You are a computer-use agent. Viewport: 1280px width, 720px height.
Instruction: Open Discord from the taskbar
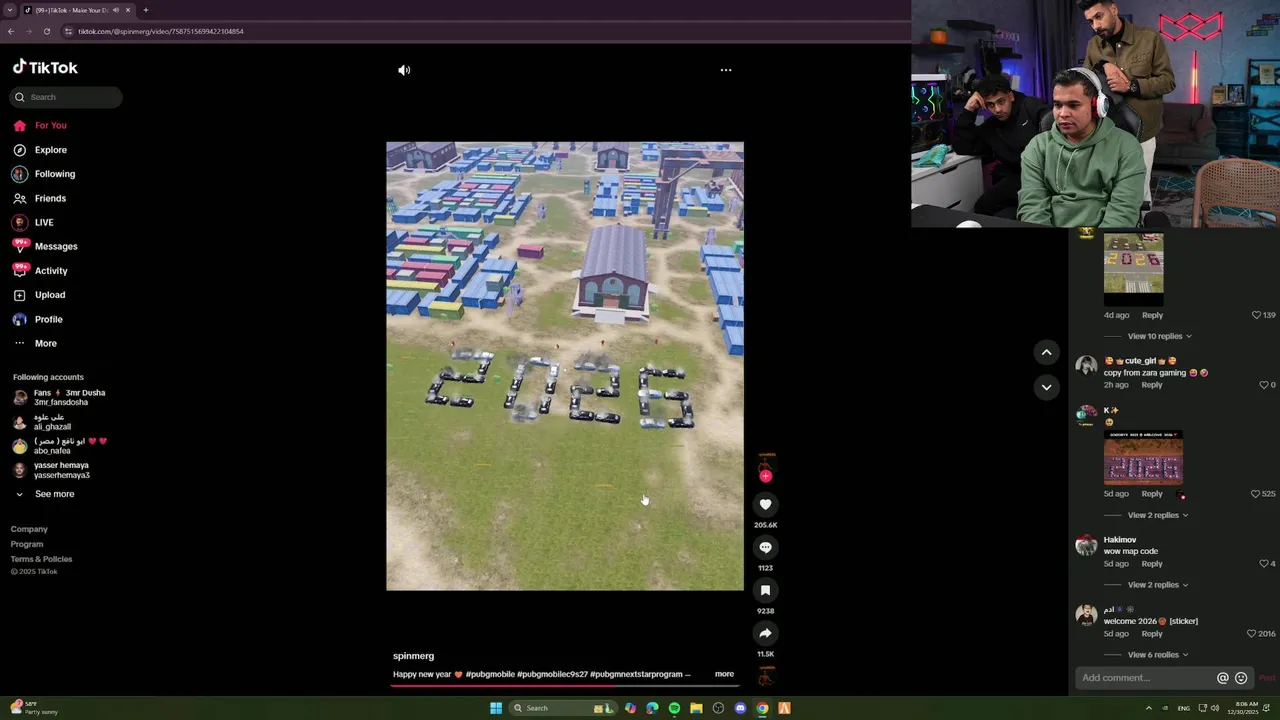coord(740,708)
